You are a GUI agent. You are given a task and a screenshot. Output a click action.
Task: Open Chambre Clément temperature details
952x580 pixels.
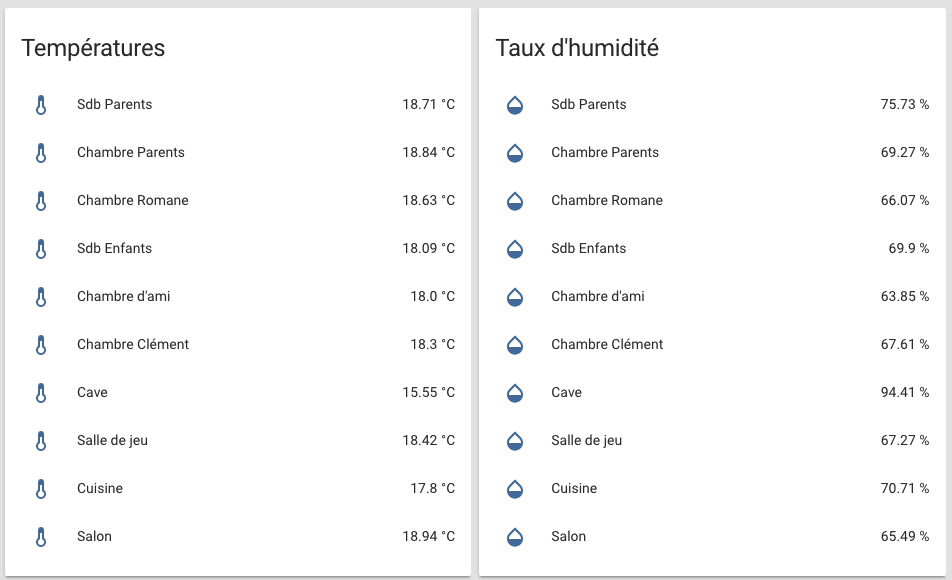(133, 345)
